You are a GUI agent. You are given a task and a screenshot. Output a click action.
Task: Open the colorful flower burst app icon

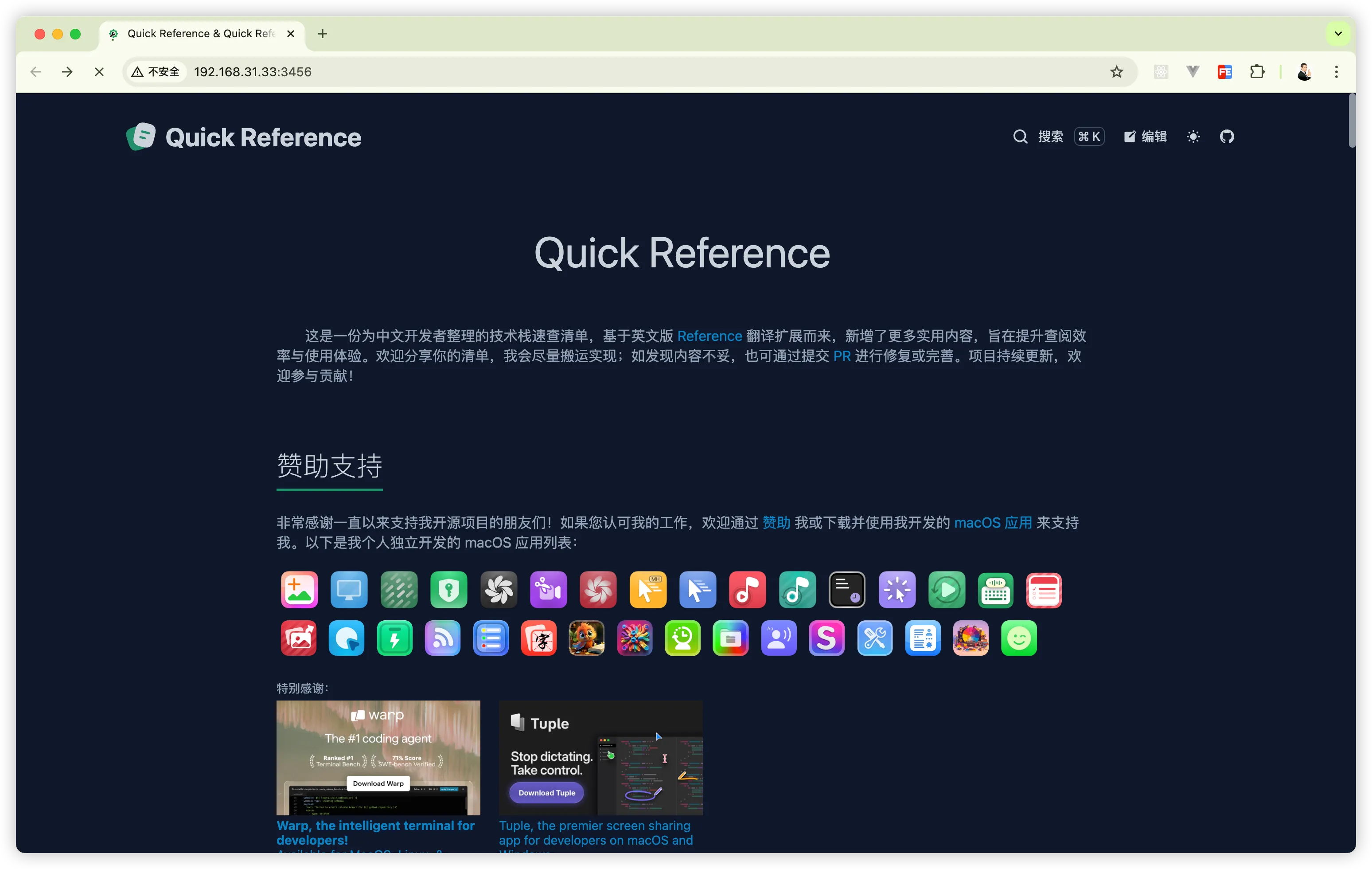(635, 638)
